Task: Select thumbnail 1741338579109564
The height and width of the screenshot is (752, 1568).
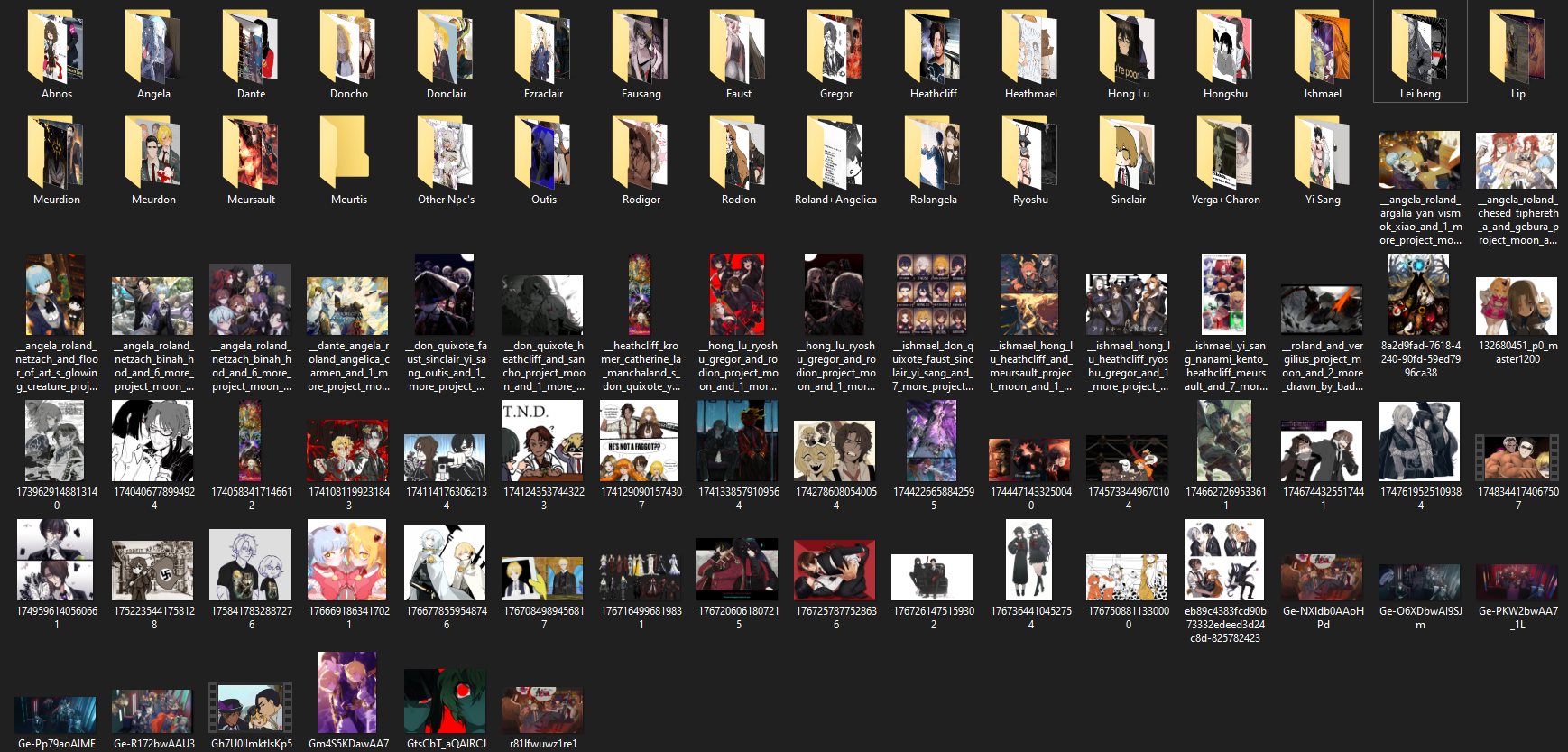Action: pos(738,441)
